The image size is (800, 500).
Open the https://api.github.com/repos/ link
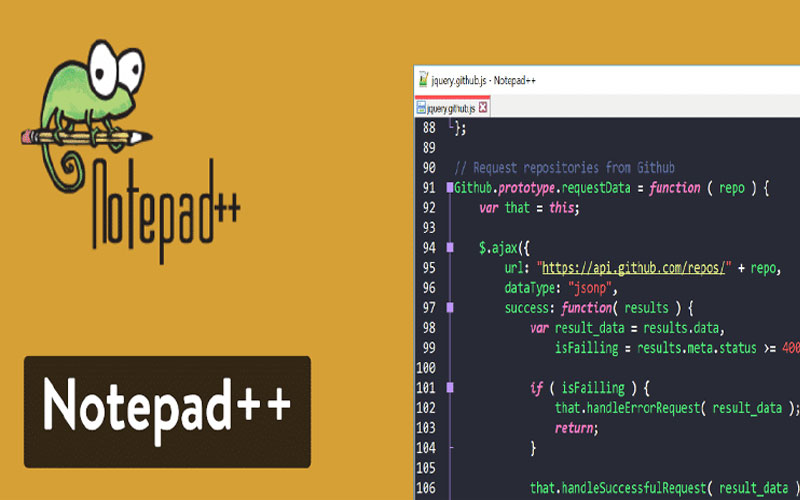[x=634, y=268]
